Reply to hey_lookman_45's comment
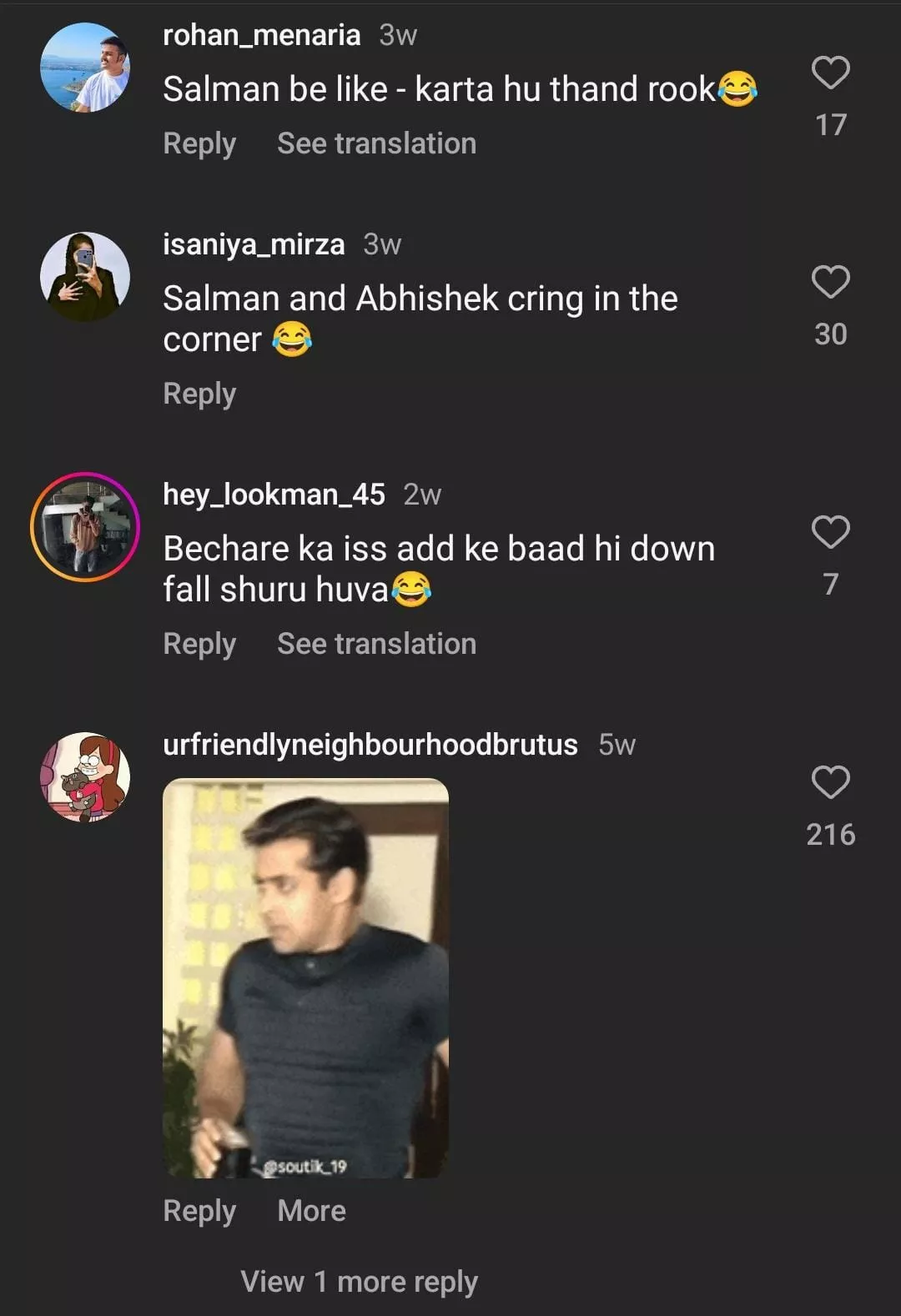Image resolution: width=901 pixels, height=1316 pixels. point(199,644)
